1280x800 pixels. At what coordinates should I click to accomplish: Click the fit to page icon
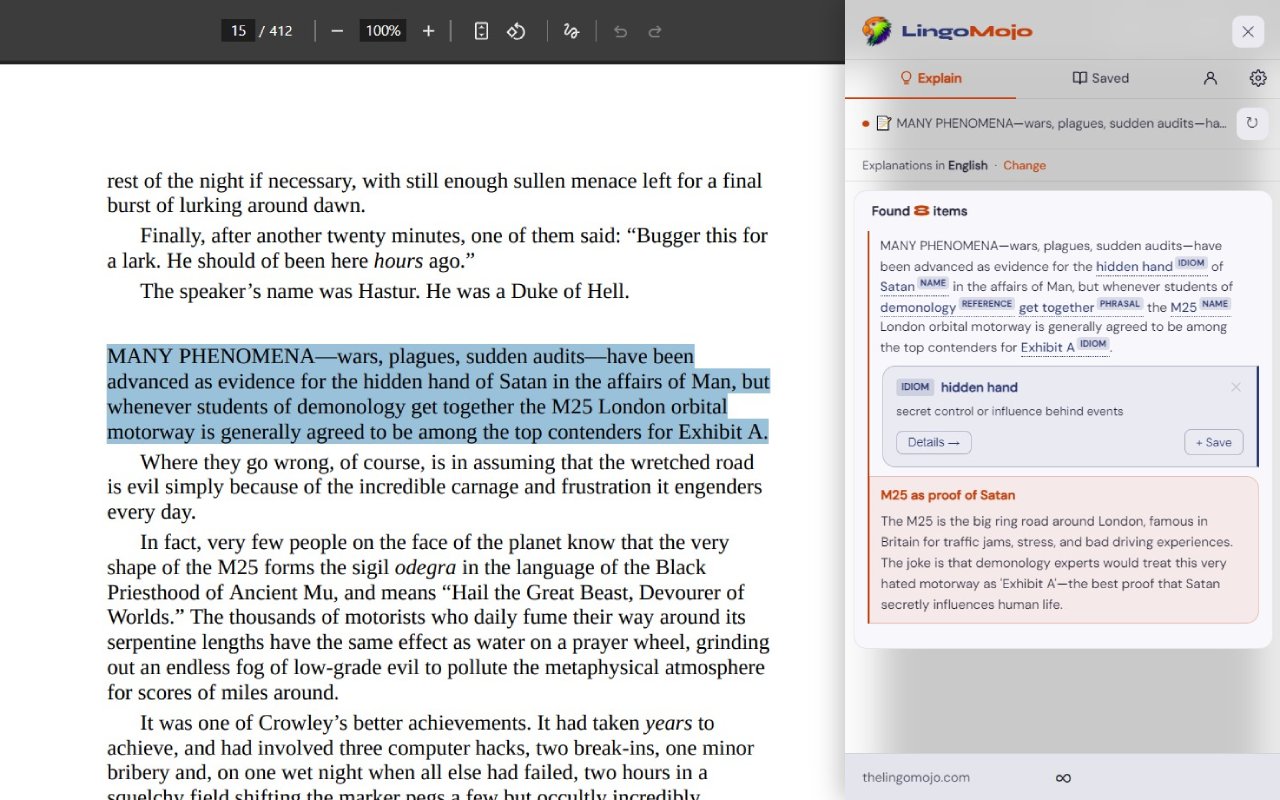pos(481,31)
